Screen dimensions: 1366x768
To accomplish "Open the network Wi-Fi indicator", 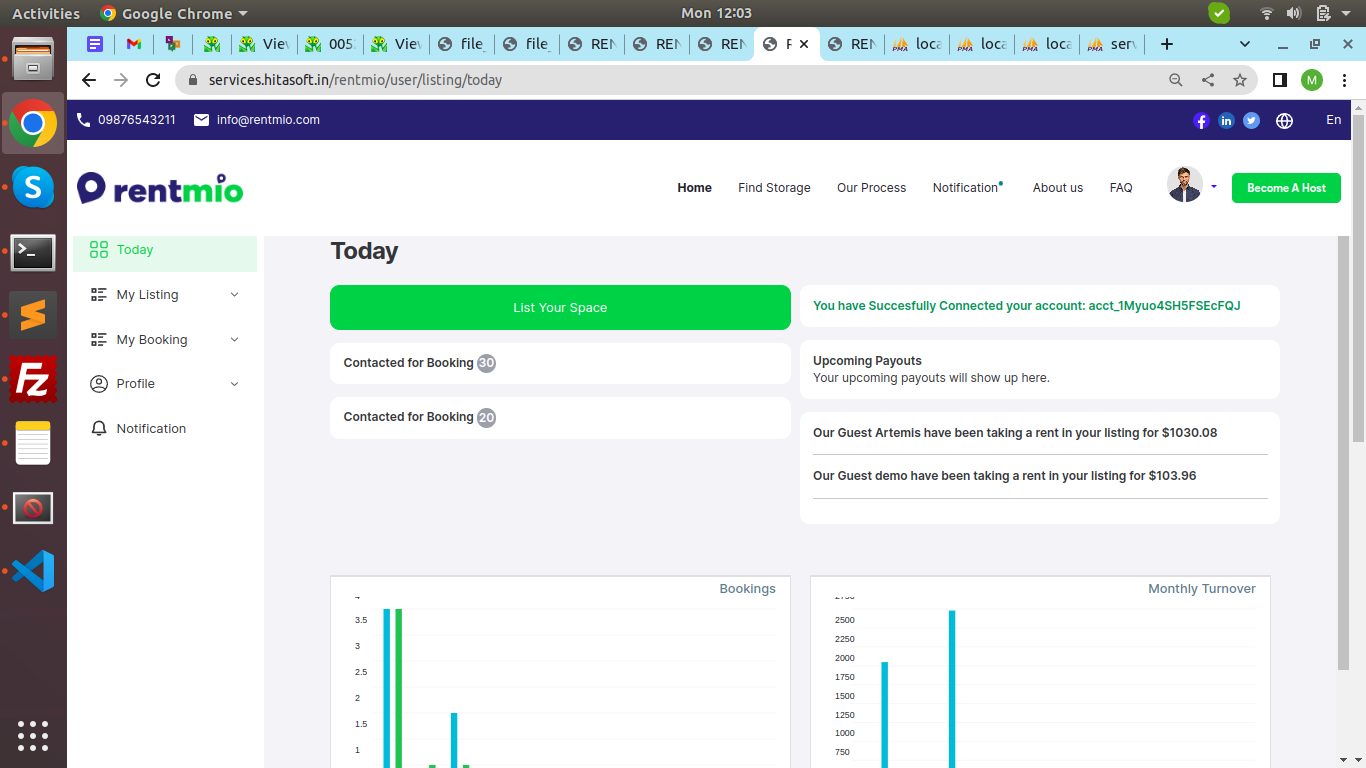I will coord(1267,13).
